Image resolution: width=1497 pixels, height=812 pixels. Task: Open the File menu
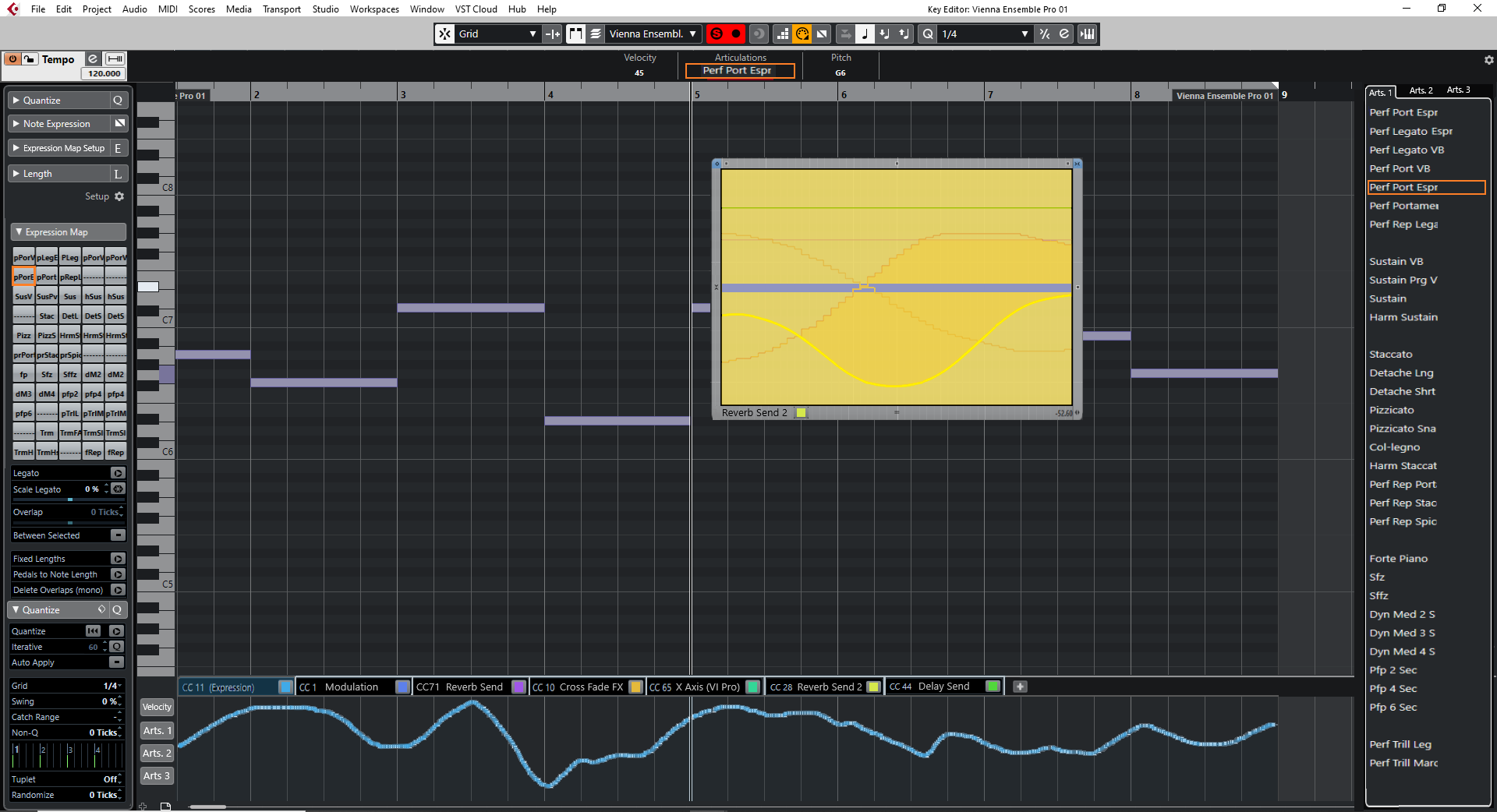(x=38, y=9)
